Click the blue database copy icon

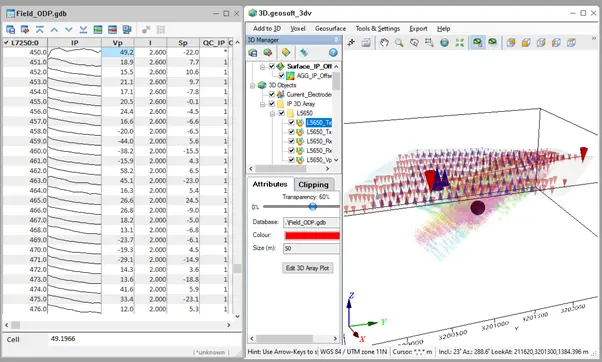(127, 30)
